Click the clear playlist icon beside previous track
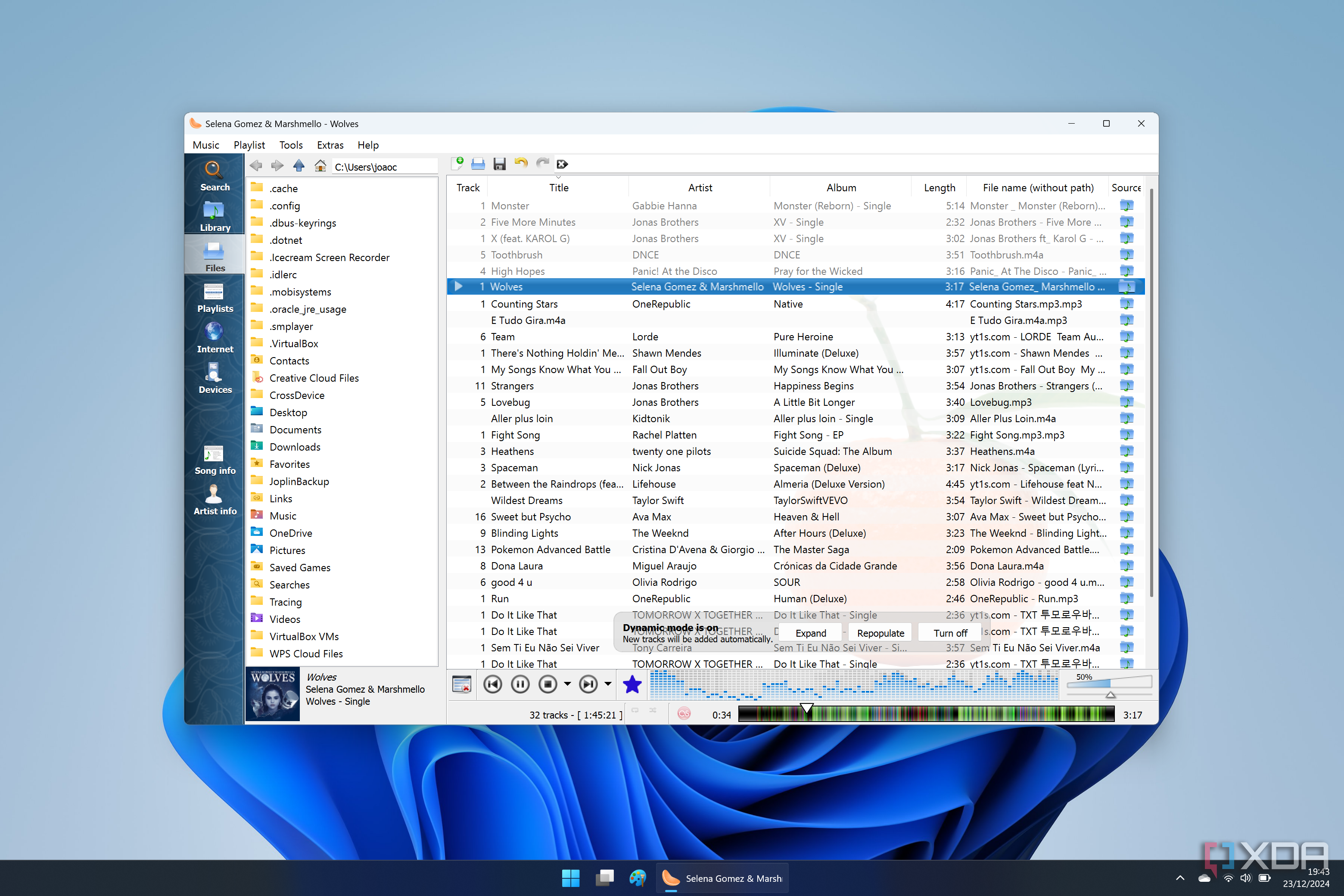 [462, 684]
